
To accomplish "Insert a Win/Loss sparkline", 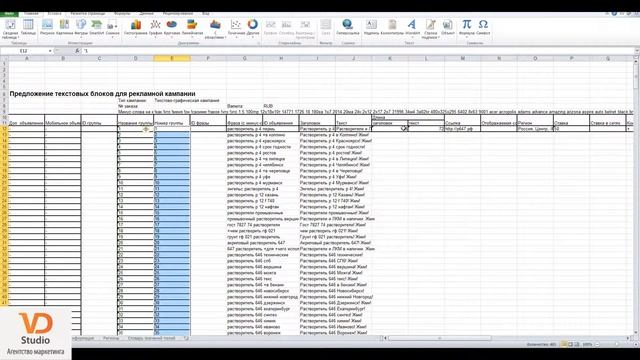I will 305,29.
